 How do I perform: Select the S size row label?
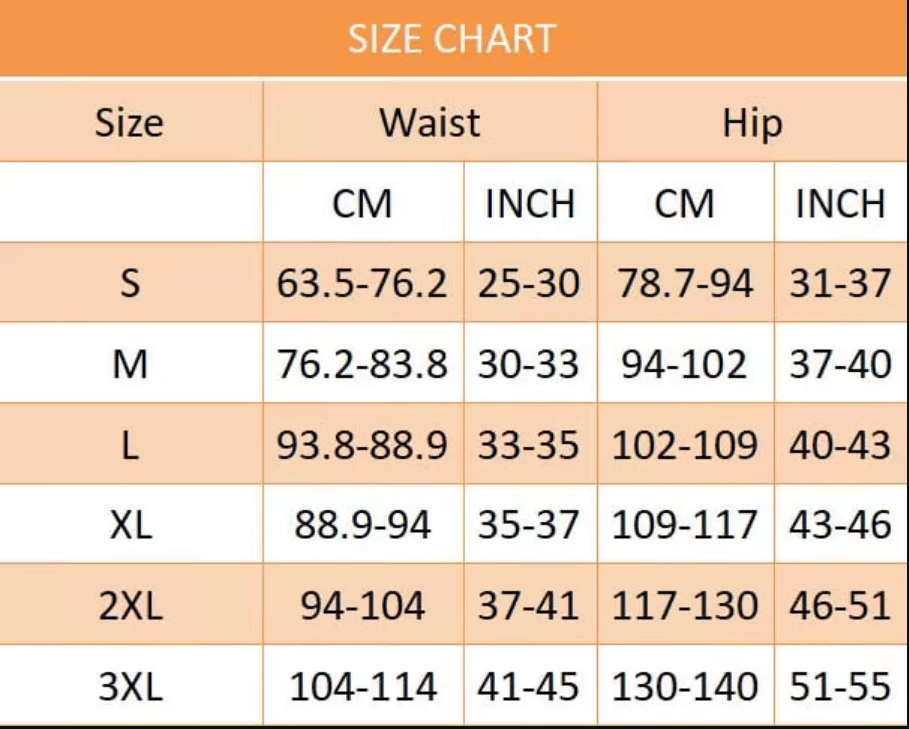pyautogui.click(x=130, y=284)
